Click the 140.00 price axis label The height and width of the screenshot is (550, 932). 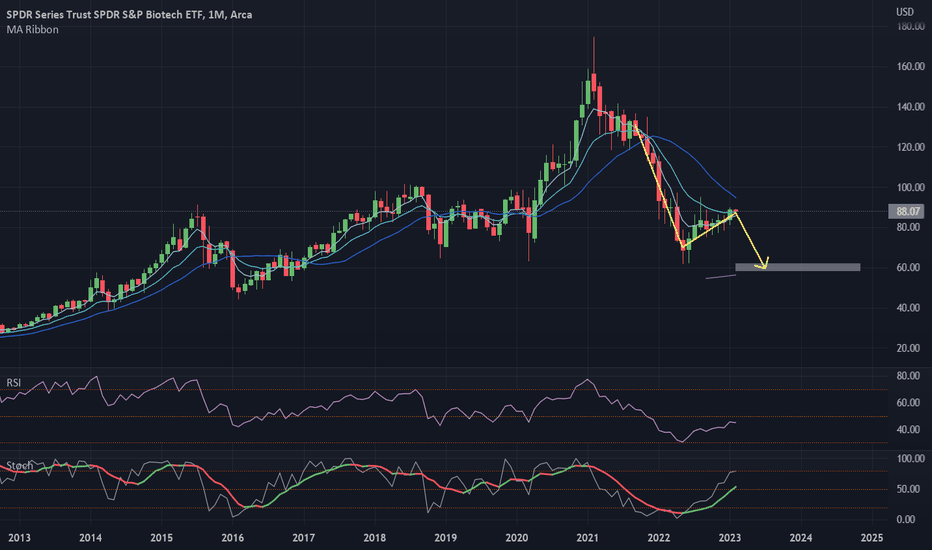click(x=911, y=106)
